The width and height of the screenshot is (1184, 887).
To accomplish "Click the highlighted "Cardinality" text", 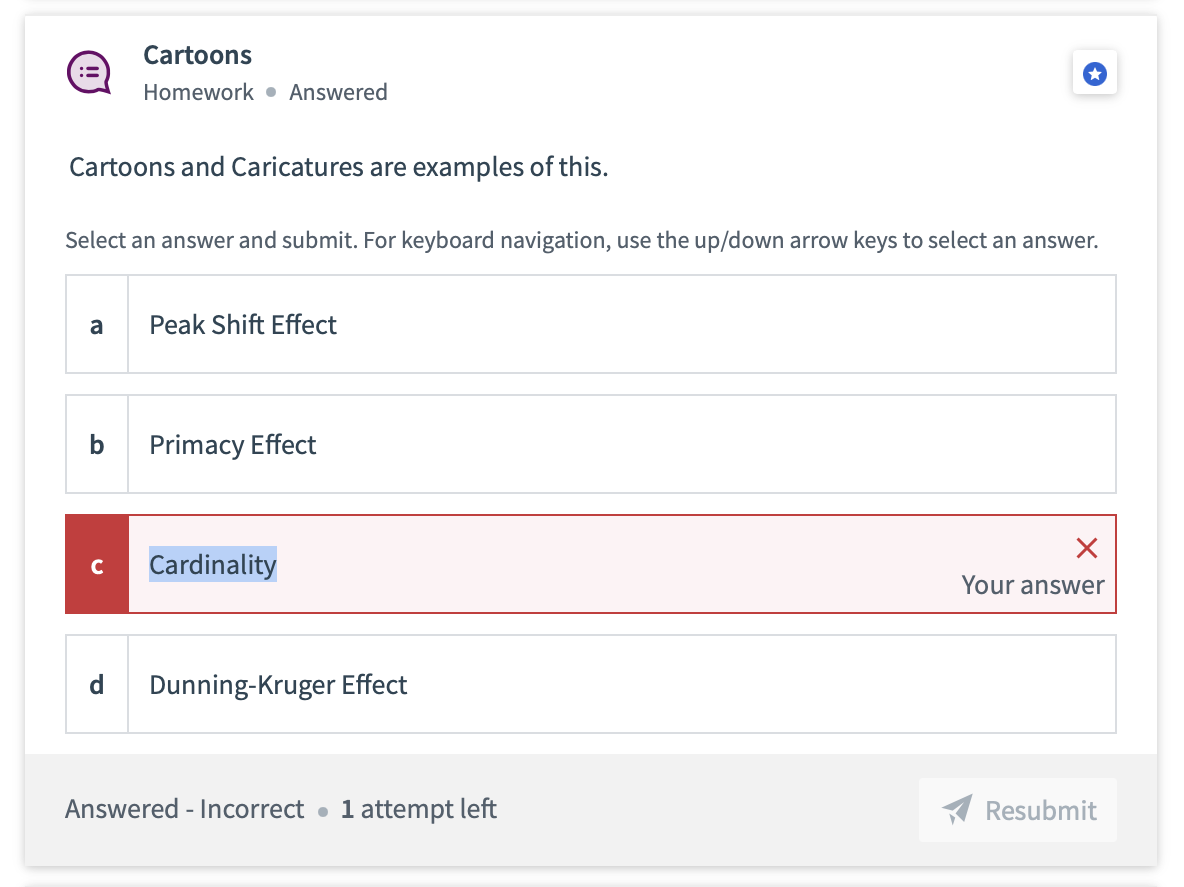I will click(213, 565).
